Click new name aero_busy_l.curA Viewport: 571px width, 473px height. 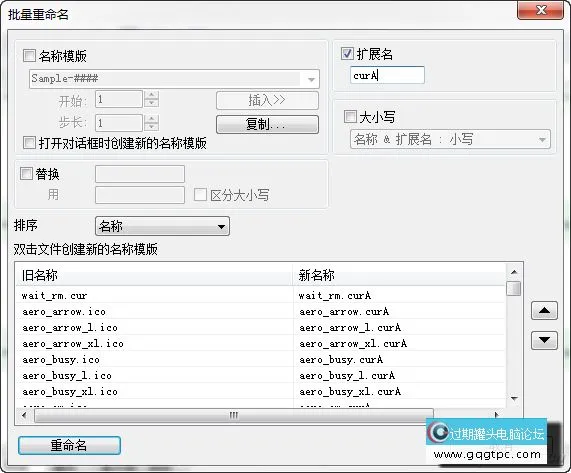347,375
